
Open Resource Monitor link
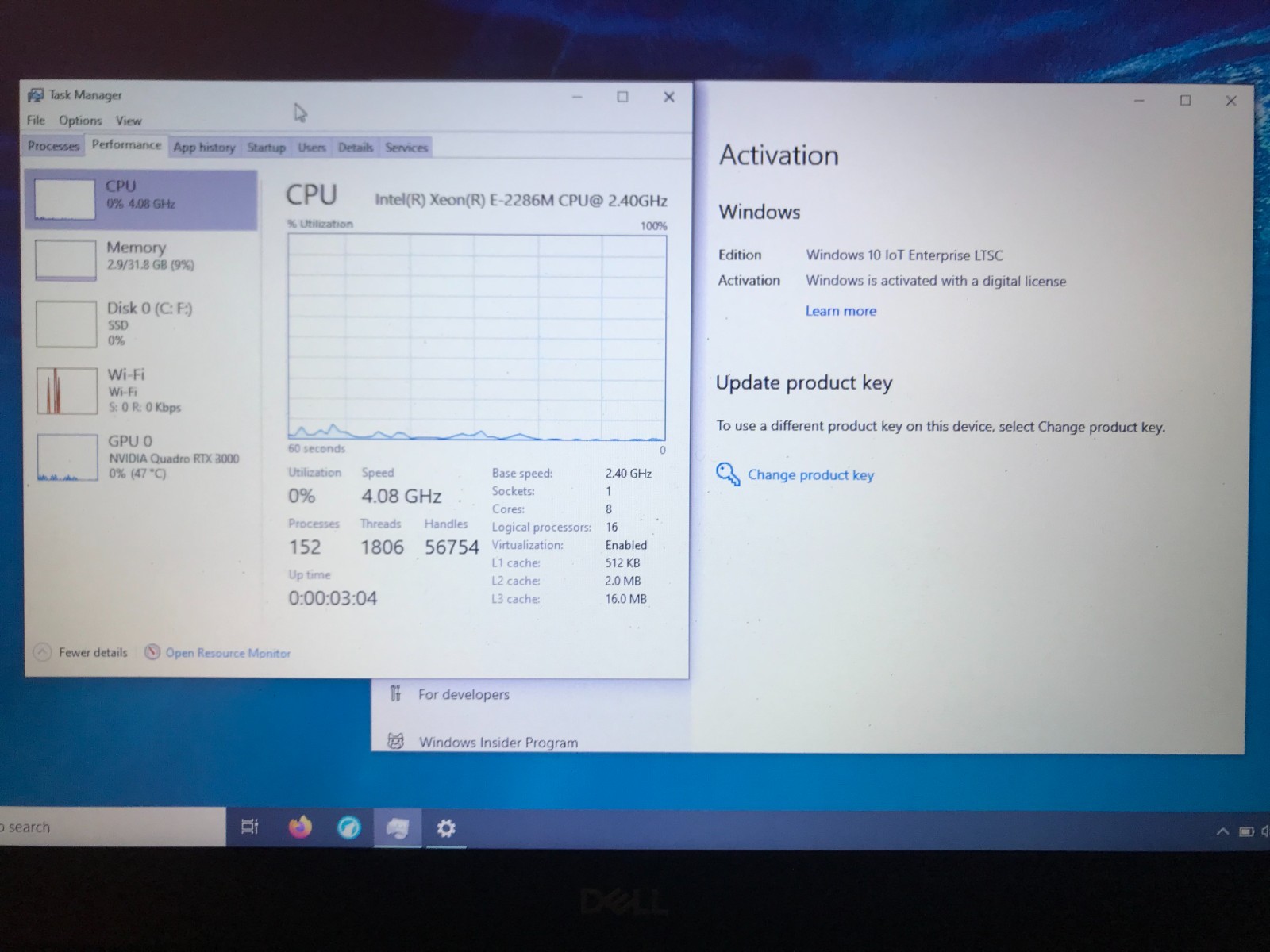click(228, 653)
